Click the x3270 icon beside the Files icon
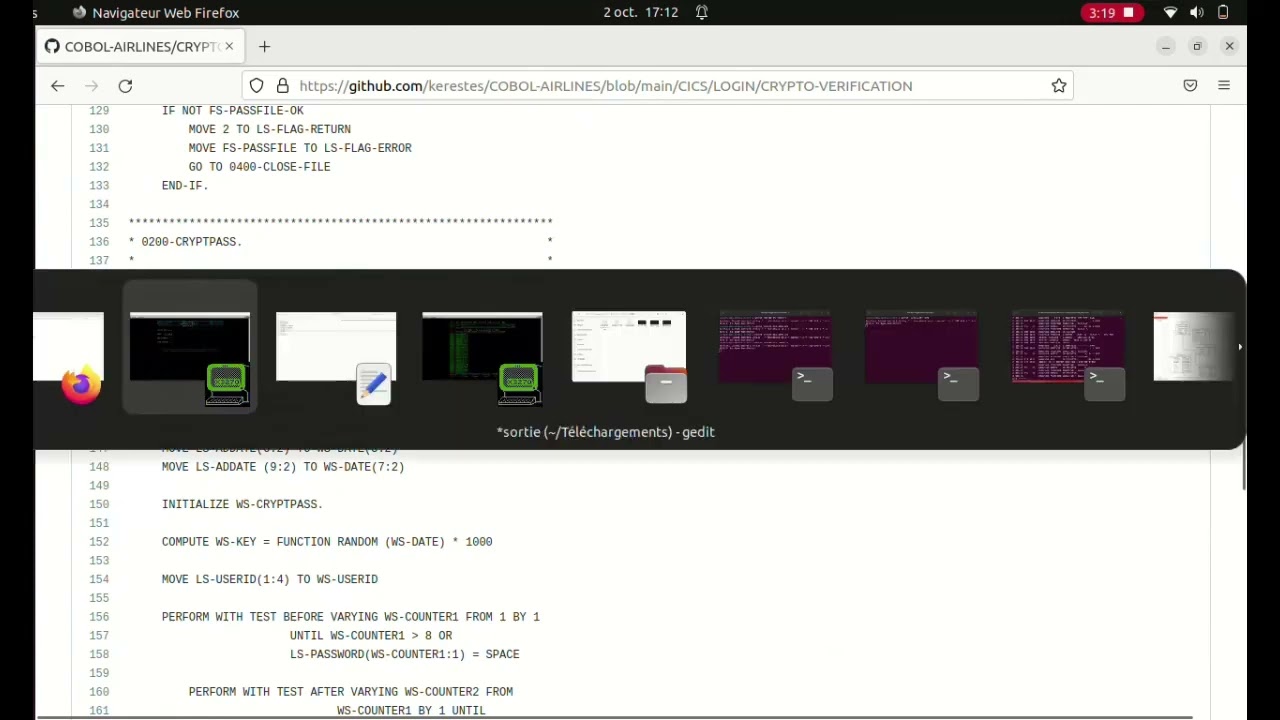Screen dimensions: 1280x720 point(520,385)
